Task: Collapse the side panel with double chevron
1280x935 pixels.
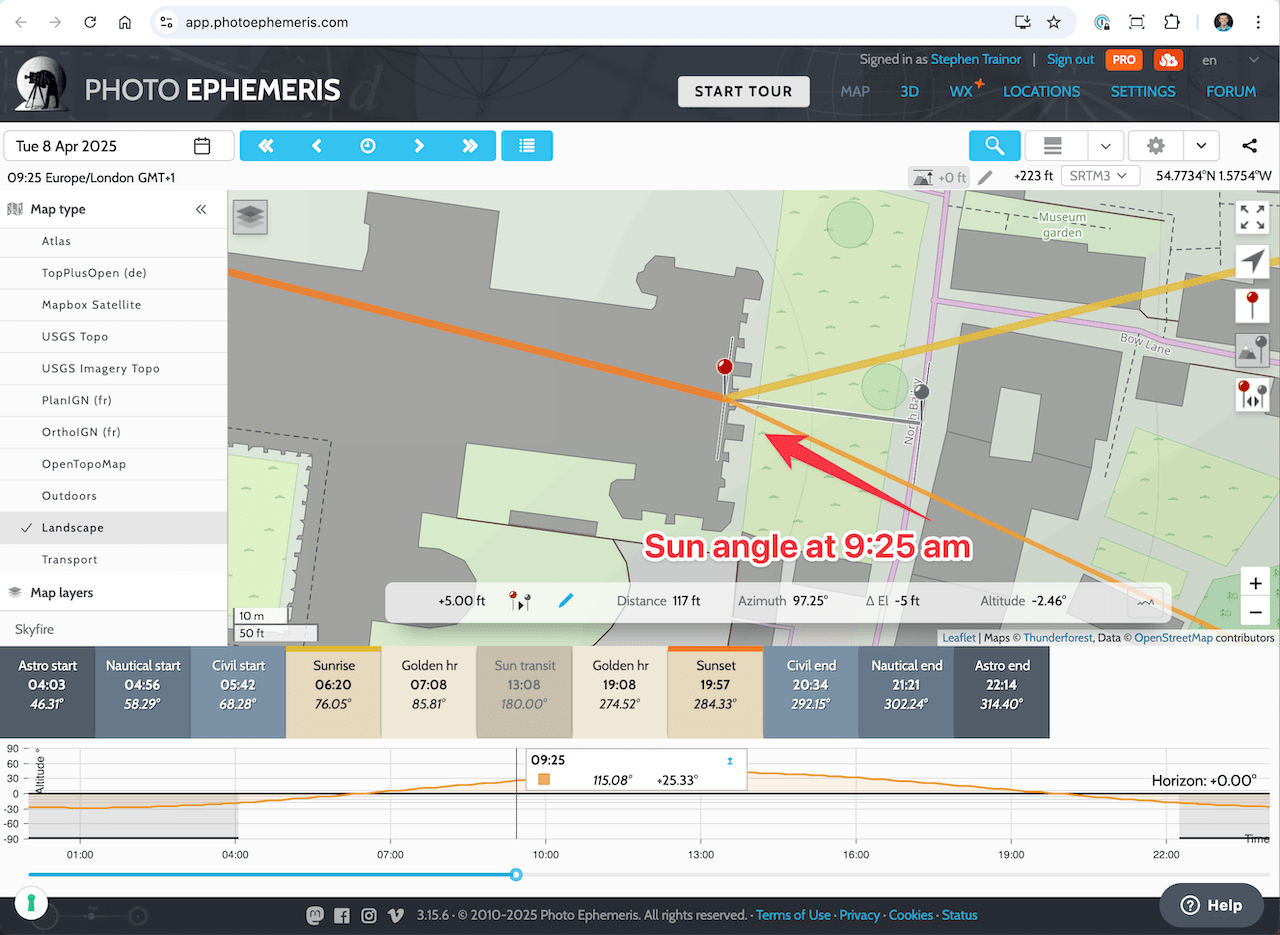Action: (201, 209)
